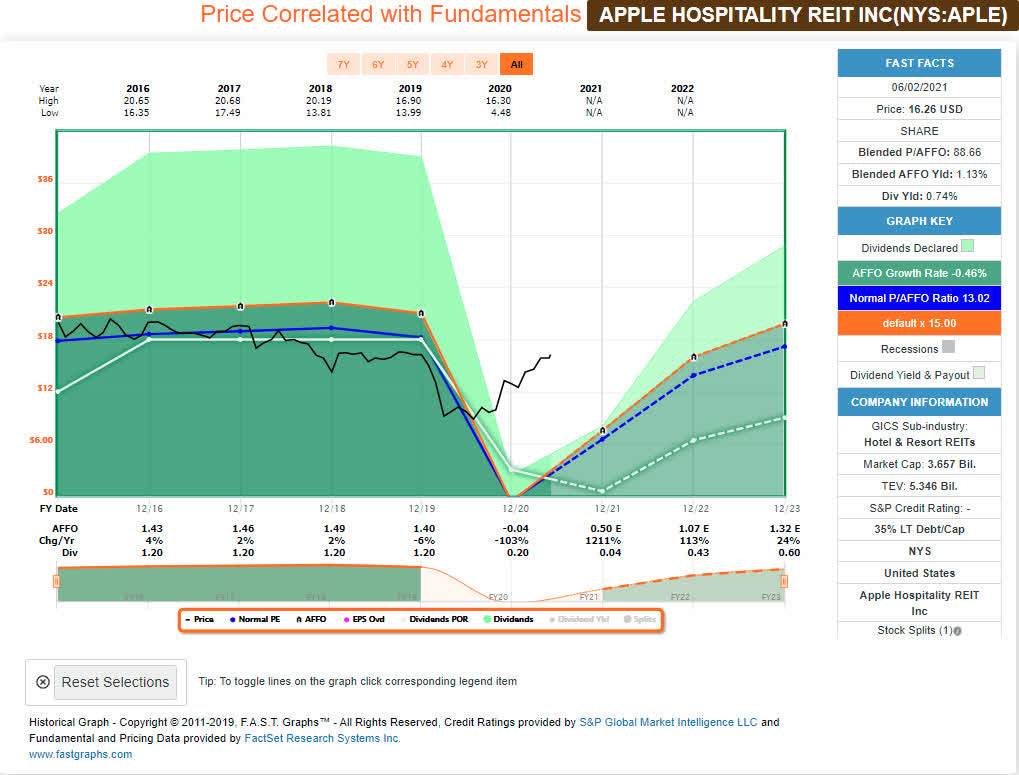The image size is (1019, 775).
Task: Click the Hotel & Resort REITs text
Action: [x=919, y=442]
